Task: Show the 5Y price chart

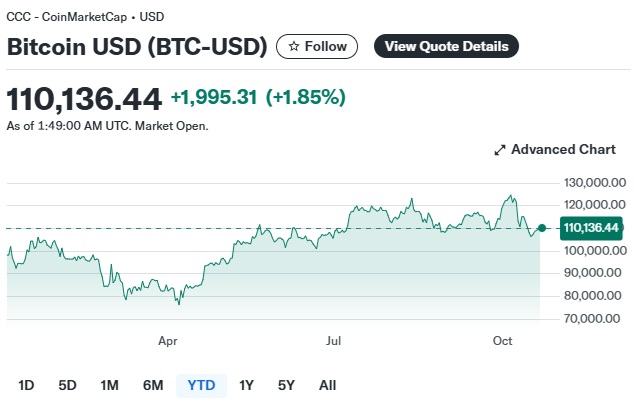Action: pos(286,385)
